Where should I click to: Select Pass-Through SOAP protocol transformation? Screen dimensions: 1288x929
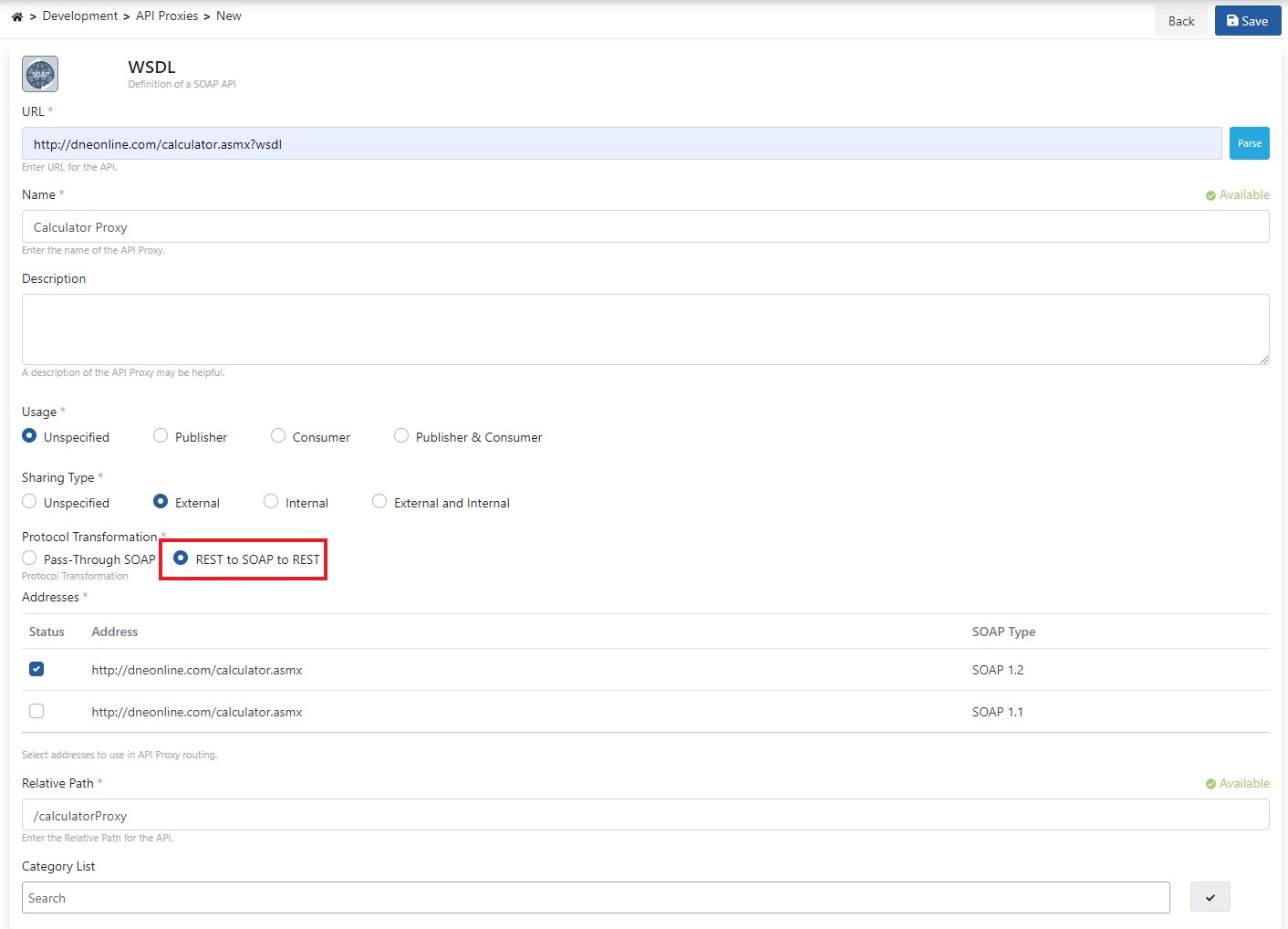pyautogui.click(x=29, y=558)
